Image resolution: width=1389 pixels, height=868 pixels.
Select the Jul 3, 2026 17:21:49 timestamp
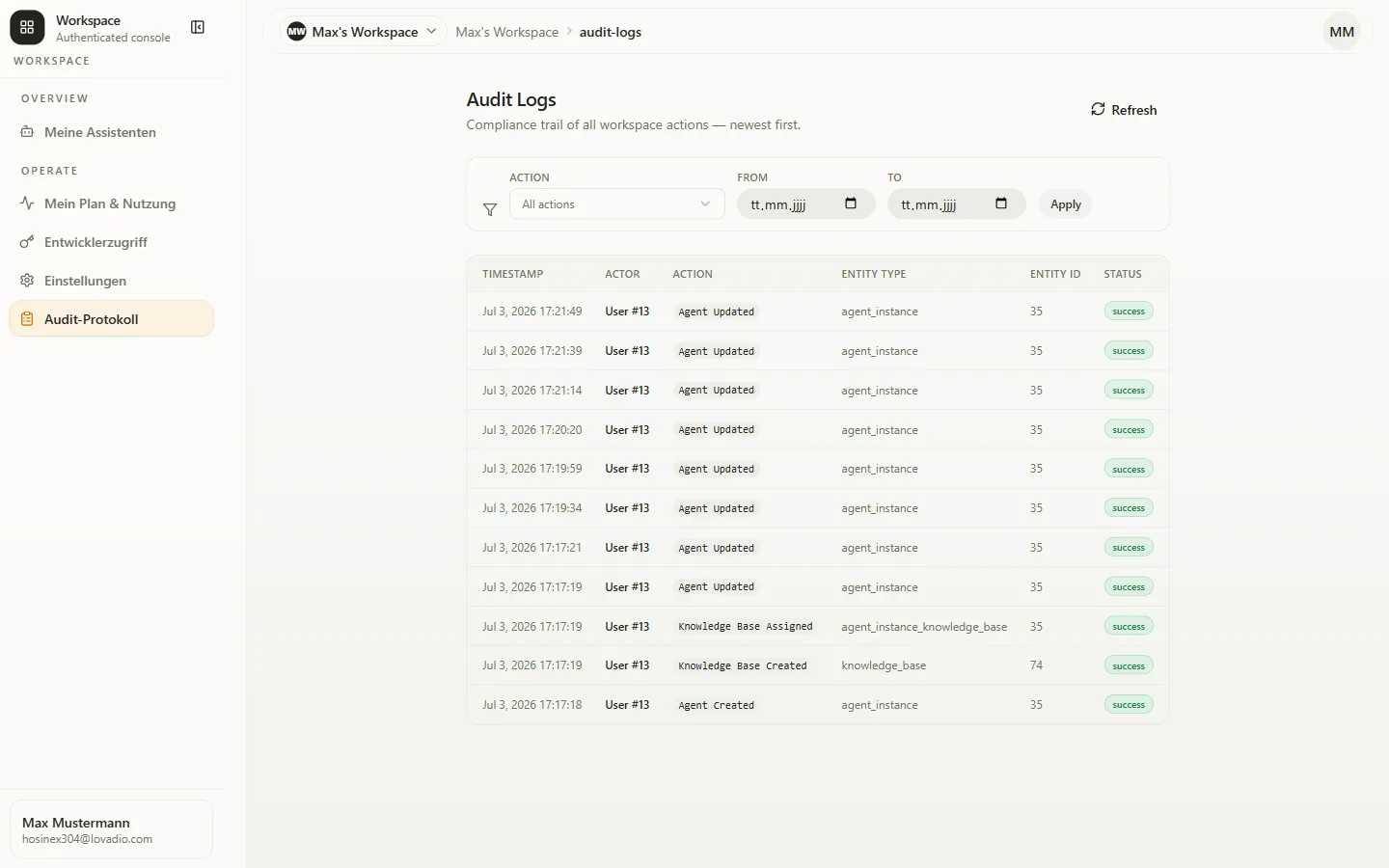[x=532, y=312]
